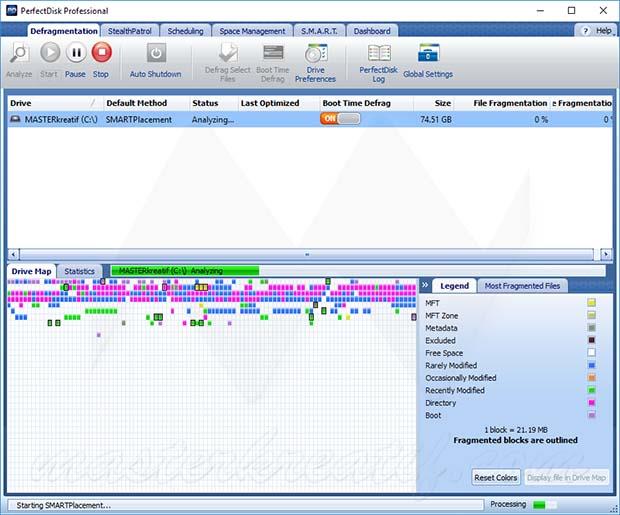Click Display file in Drive Map button
Image resolution: width=620 pixels, height=515 pixels.
point(566,477)
